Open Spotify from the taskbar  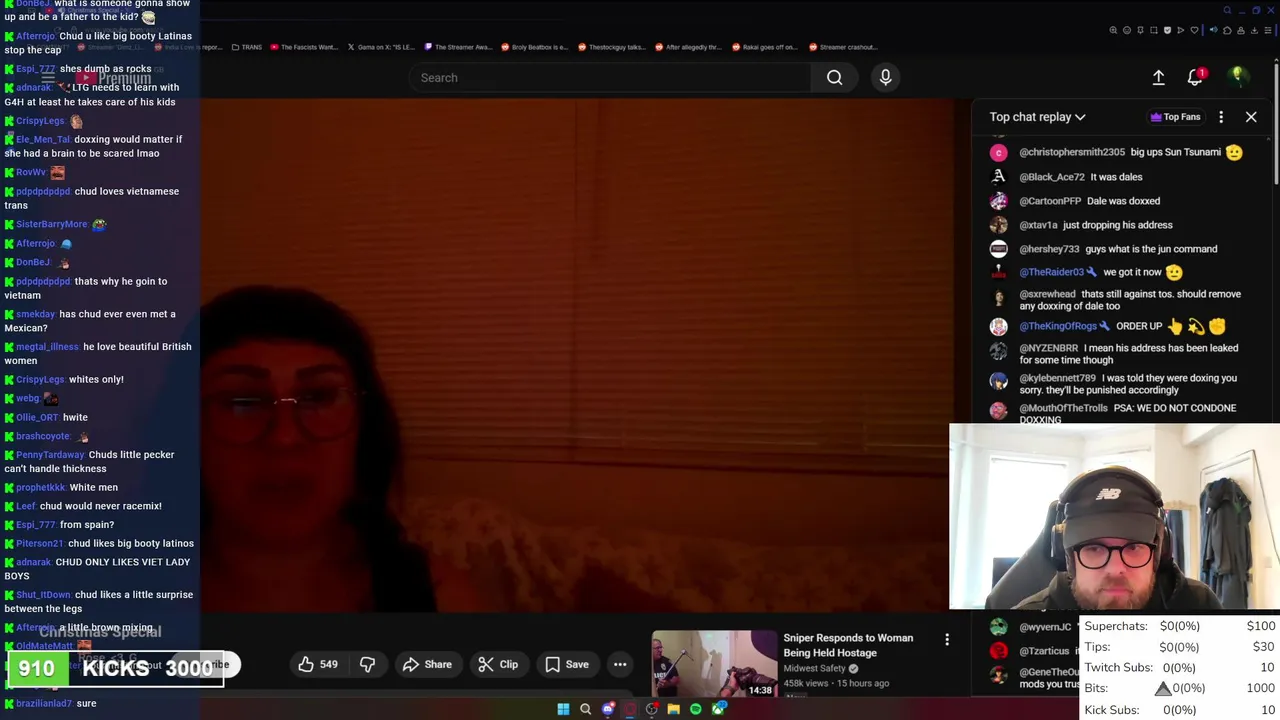(695, 709)
